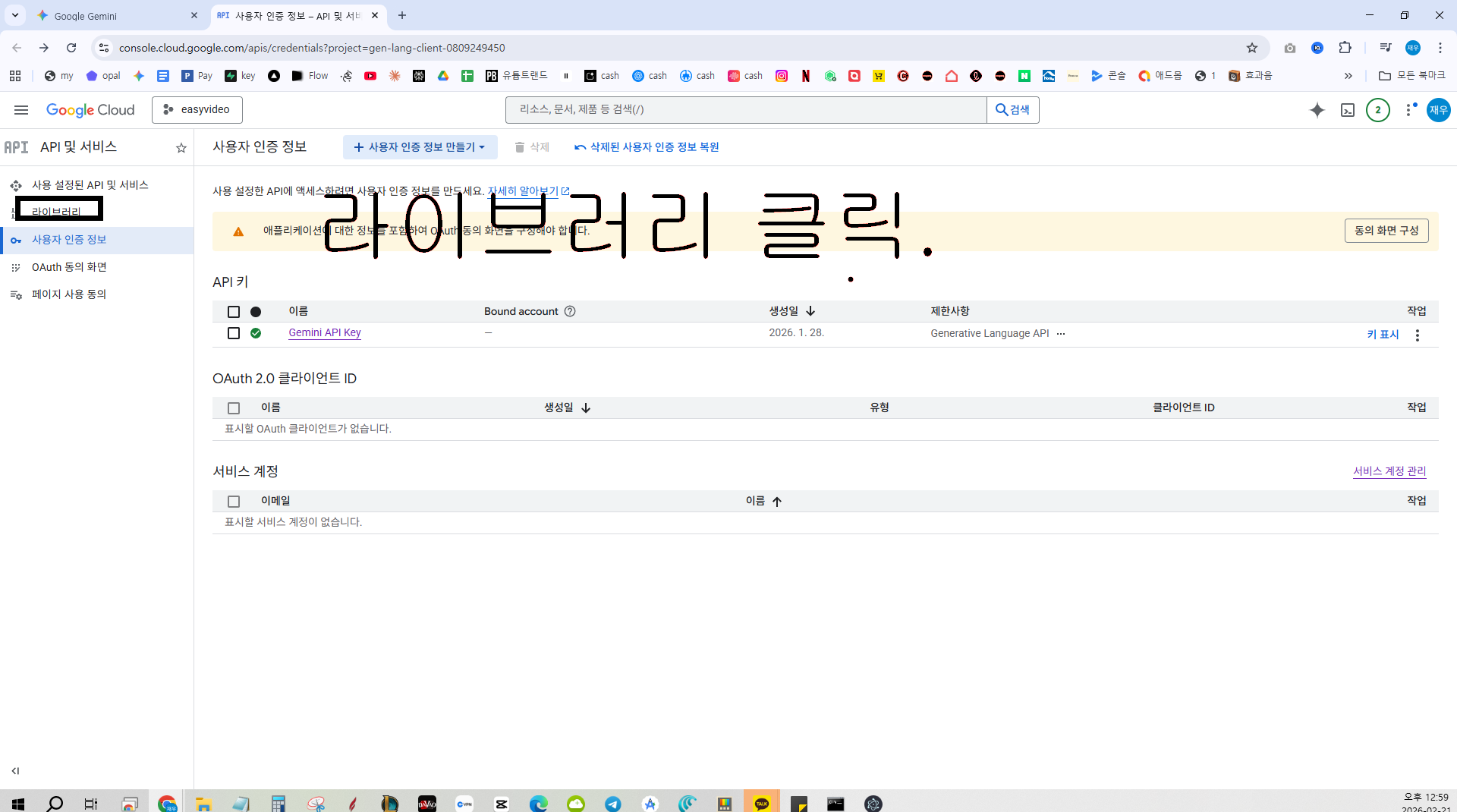This screenshot has height=812, width=1457.
Task: Open notifications badge showing 2
Action: 1378,110
